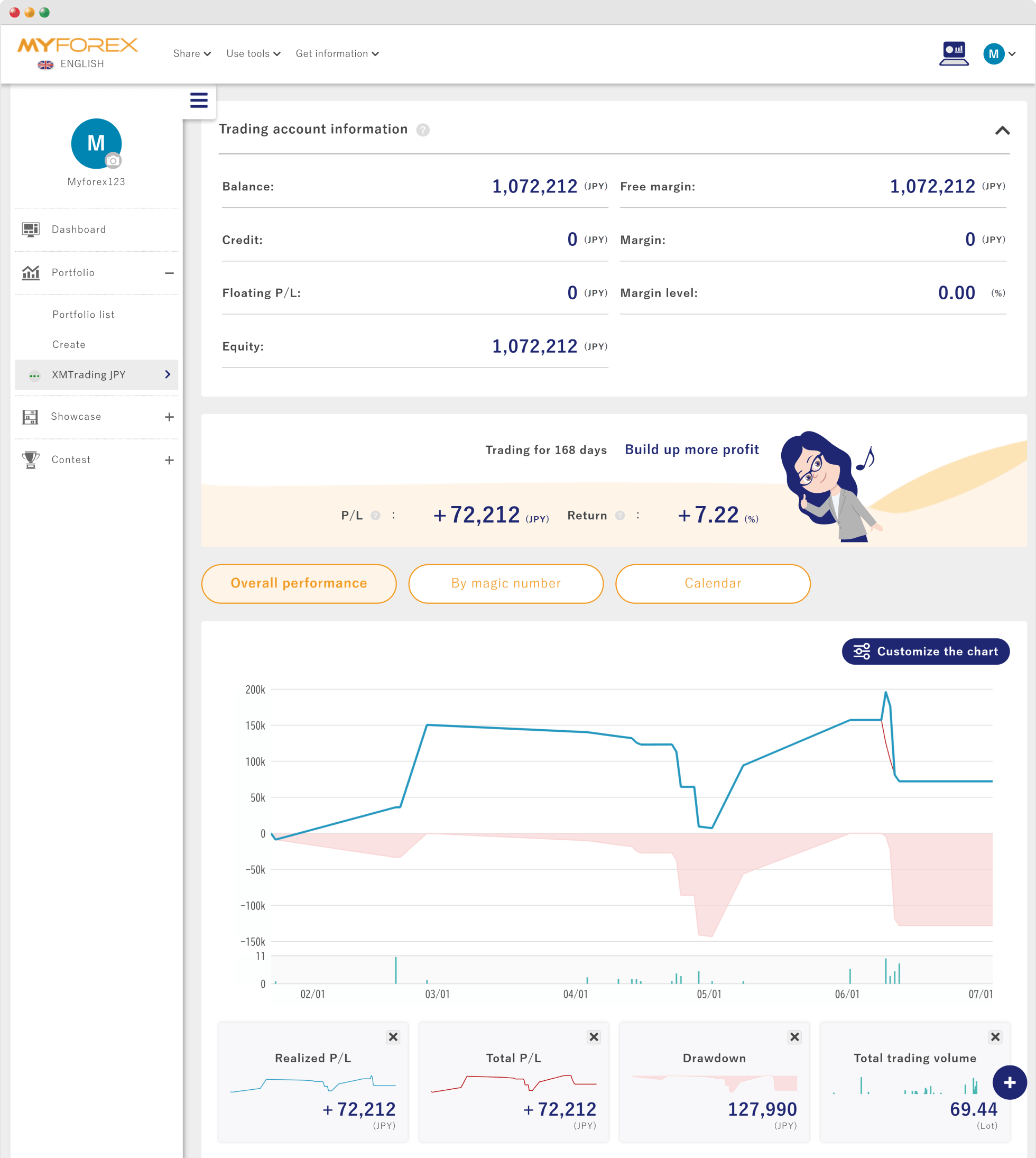
Task: Open the hamburger sidebar menu icon
Action: click(x=199, y=101)
